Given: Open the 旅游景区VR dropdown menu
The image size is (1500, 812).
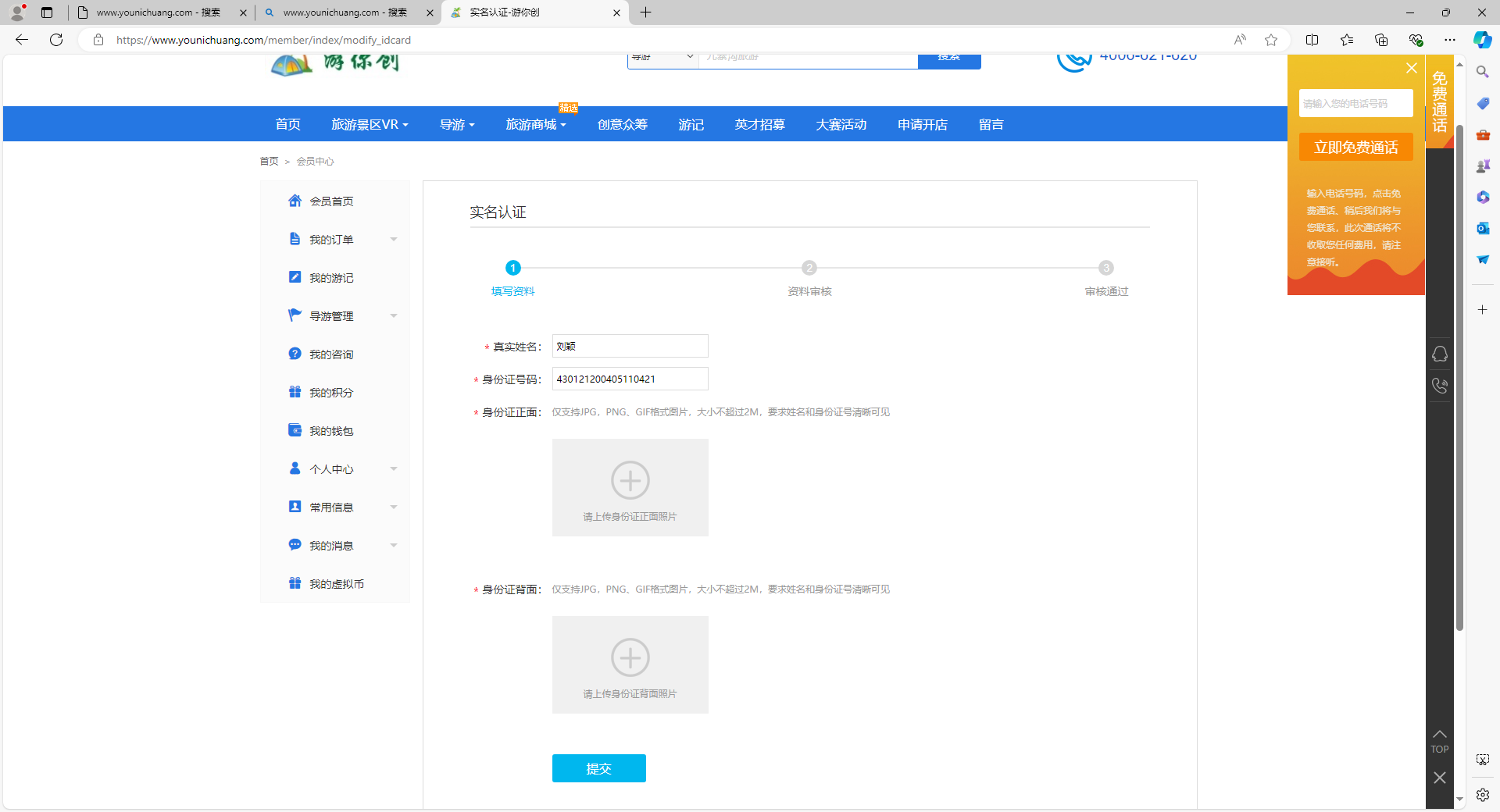Looking at the screenshot, I should 370,124.
